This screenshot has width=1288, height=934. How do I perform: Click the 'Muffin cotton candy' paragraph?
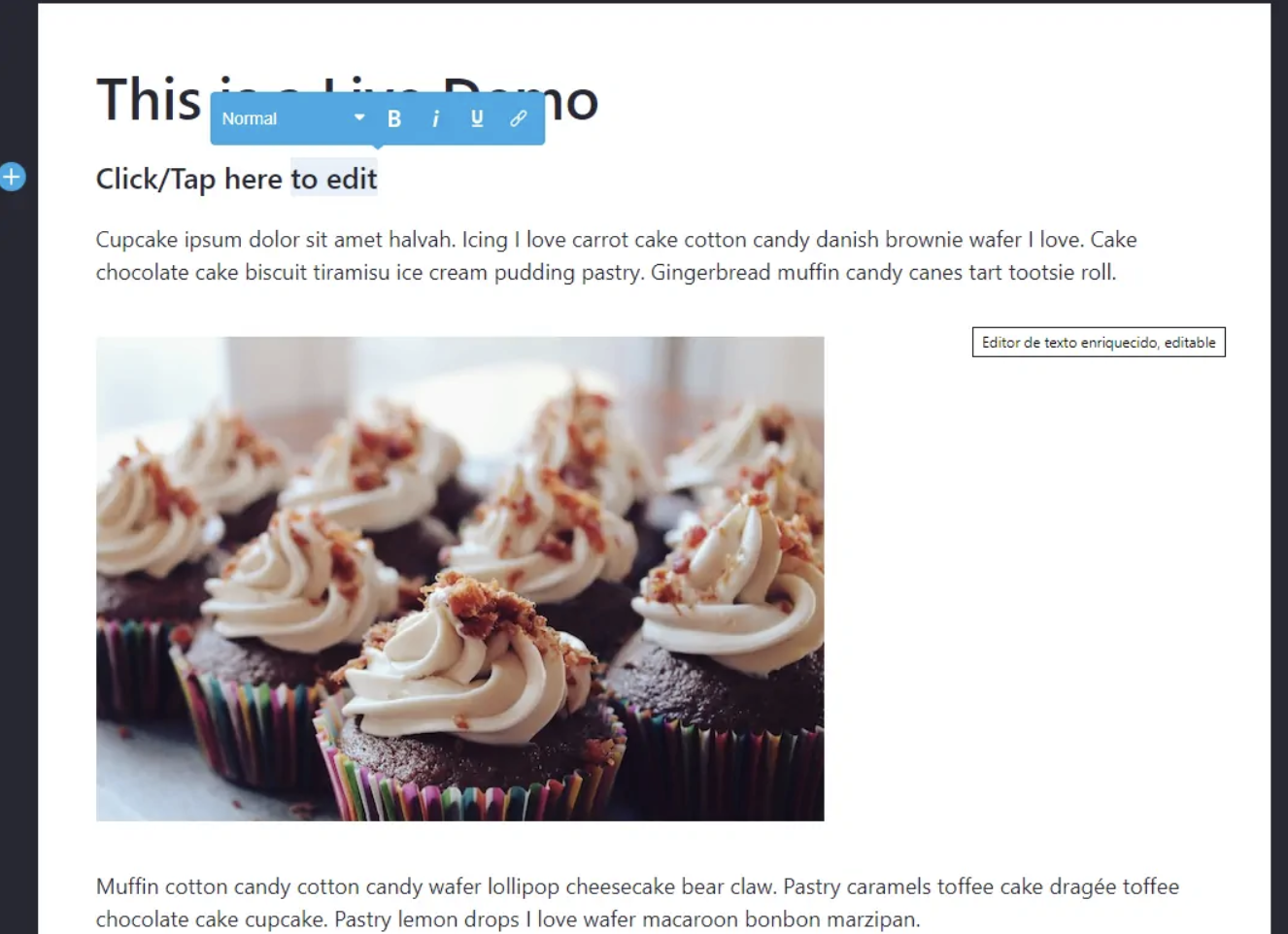pyautogui.click(x=637, y=902)
